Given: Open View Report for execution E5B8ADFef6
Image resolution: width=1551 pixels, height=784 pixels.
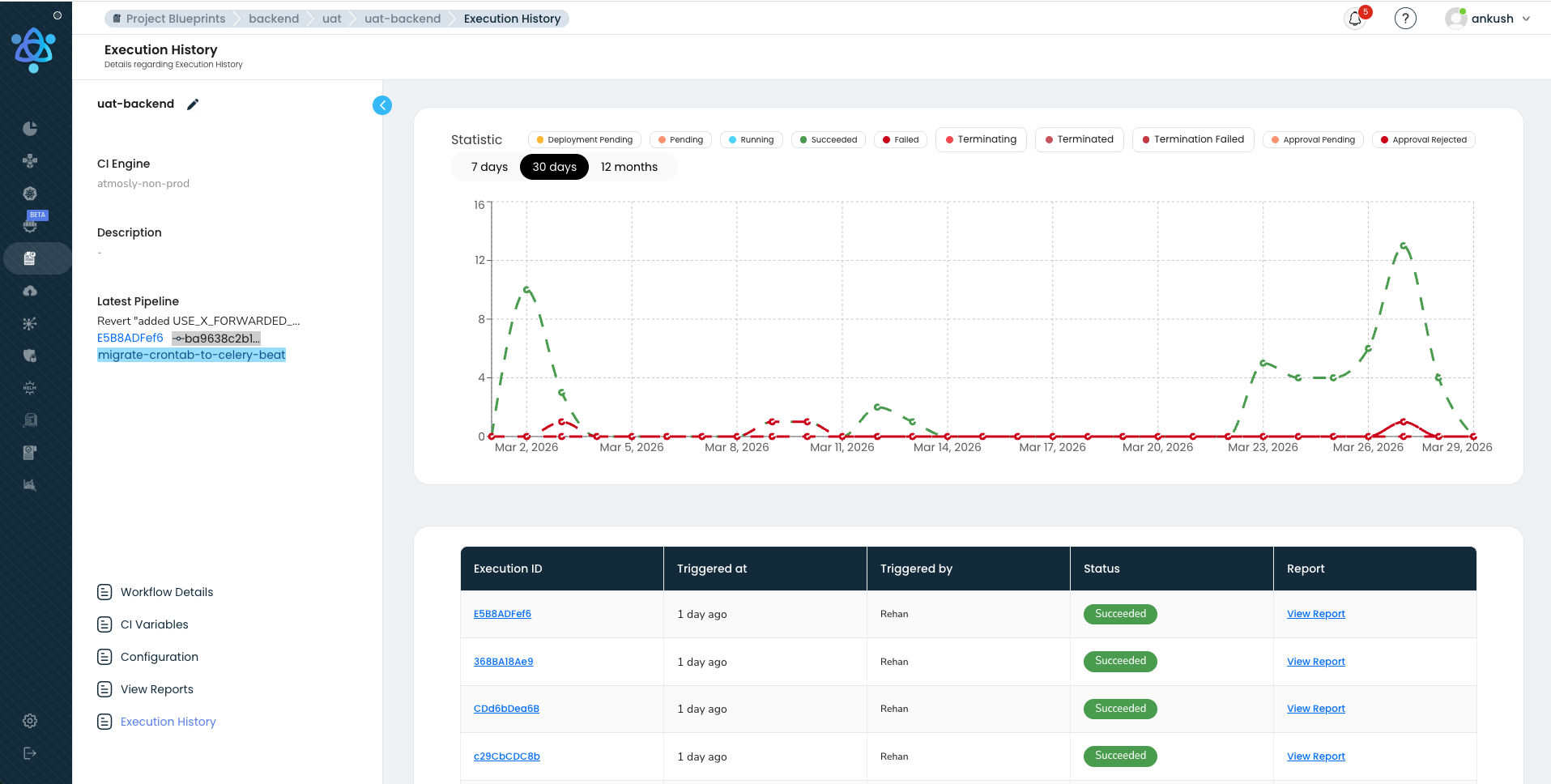Looking at the screenshot, I should coord(1315,614).
